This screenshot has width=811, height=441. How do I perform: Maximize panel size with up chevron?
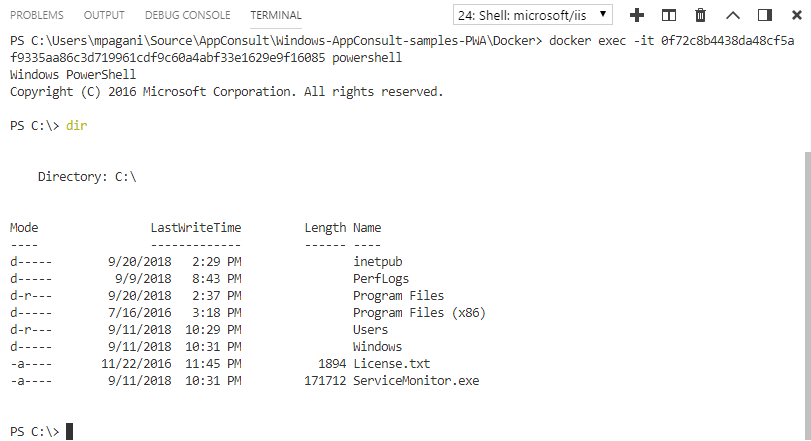(x=733, y=15)
